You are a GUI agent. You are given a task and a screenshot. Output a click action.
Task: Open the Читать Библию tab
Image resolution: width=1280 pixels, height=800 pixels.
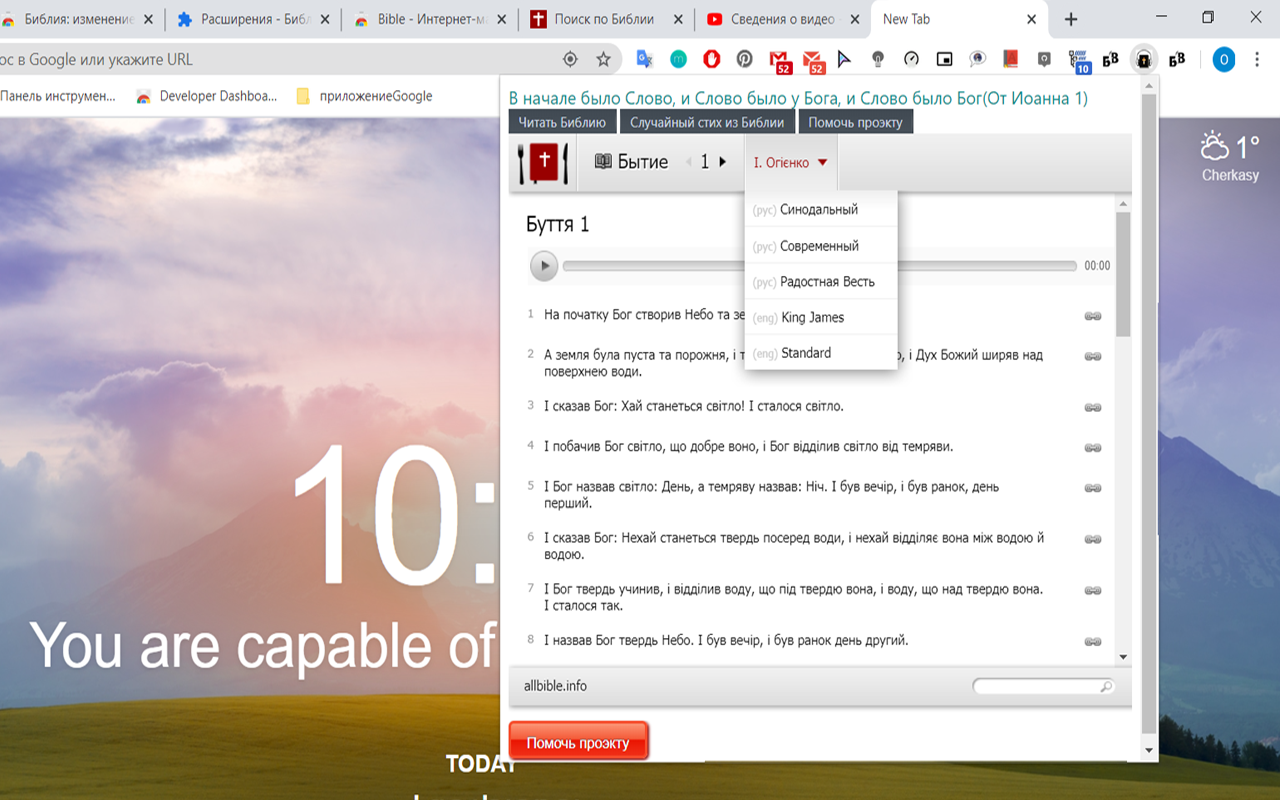(x=562, y=122)
